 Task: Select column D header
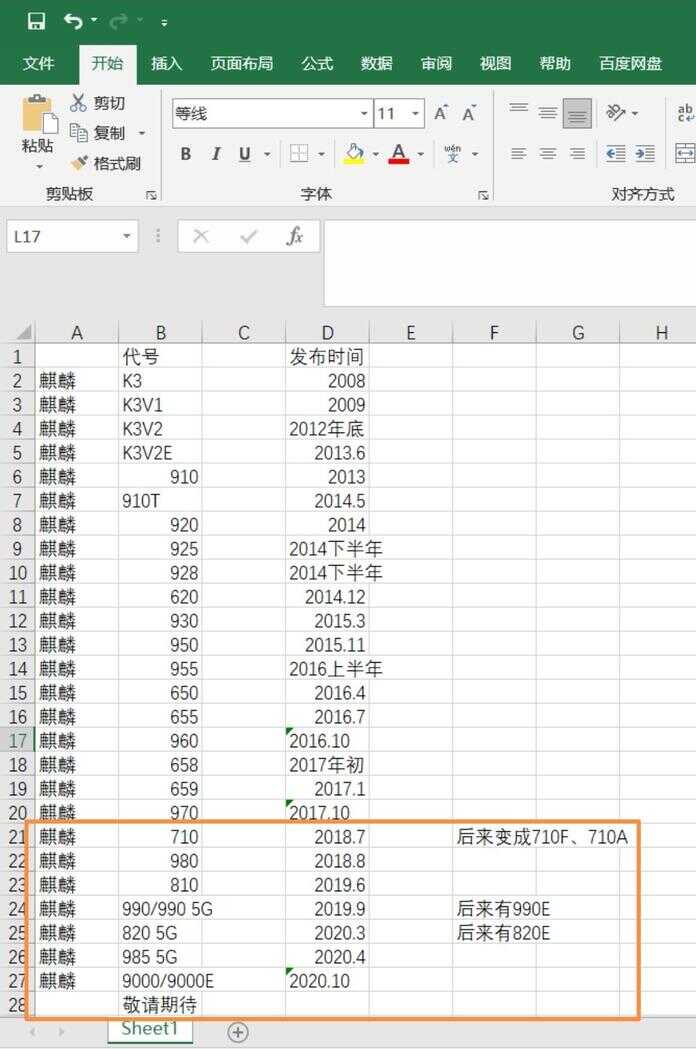coord(327,332)
